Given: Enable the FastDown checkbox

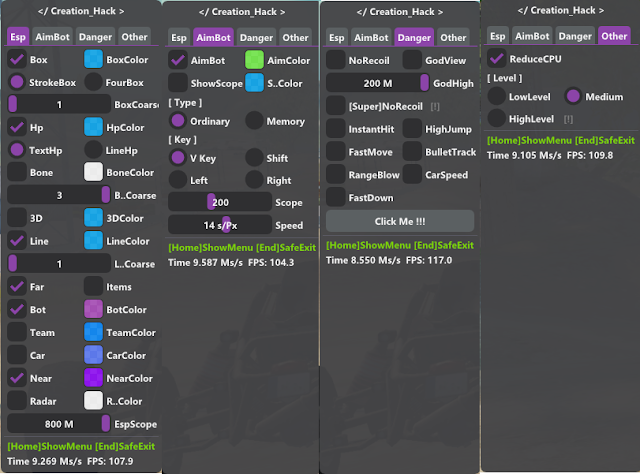Looking at the screenshot, I should click(x=336, y=198).
